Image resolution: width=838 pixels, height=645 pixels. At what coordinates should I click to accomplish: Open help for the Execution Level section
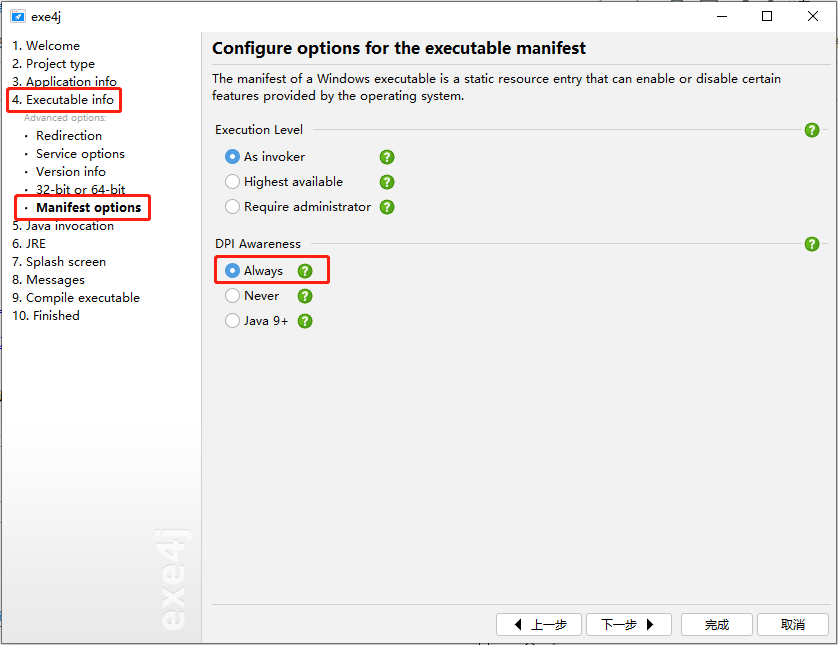pos(811,130)
